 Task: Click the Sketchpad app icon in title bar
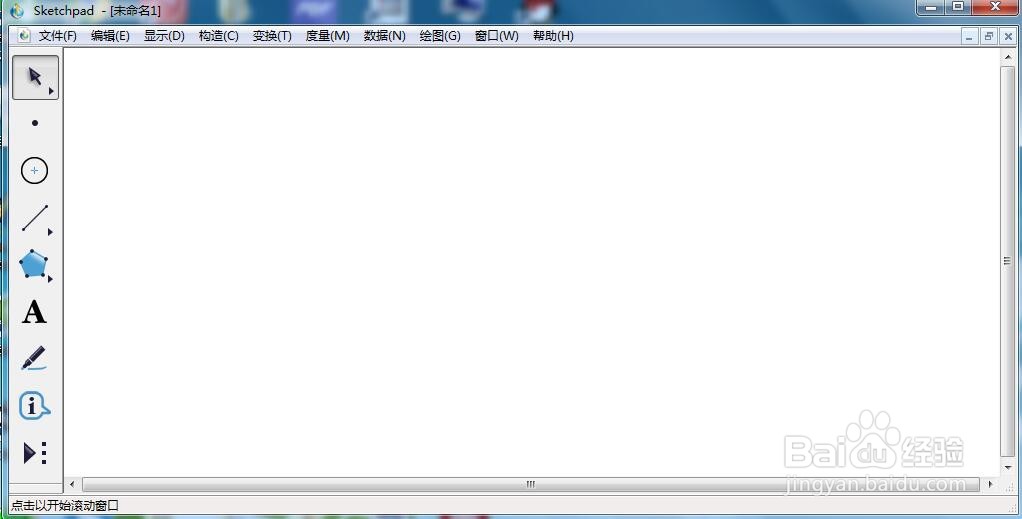click(x=17, y=10)
